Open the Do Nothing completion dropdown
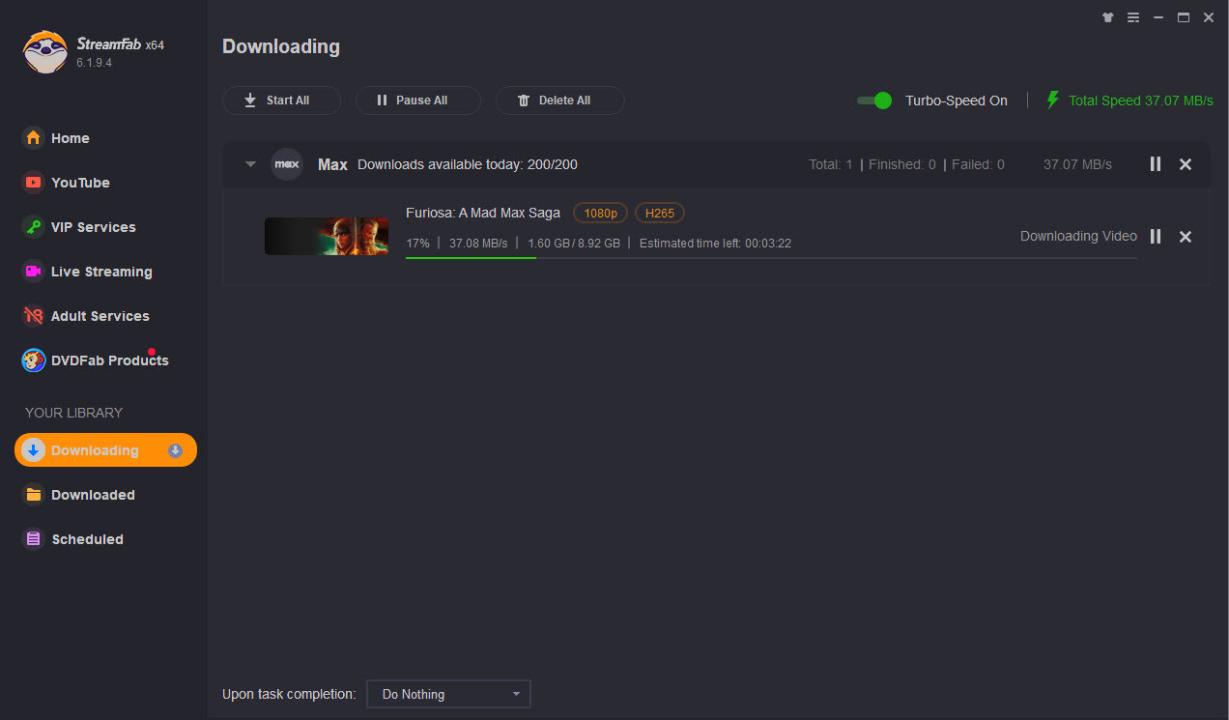Viewport: 1229px width, 720px height. (449, 694)
